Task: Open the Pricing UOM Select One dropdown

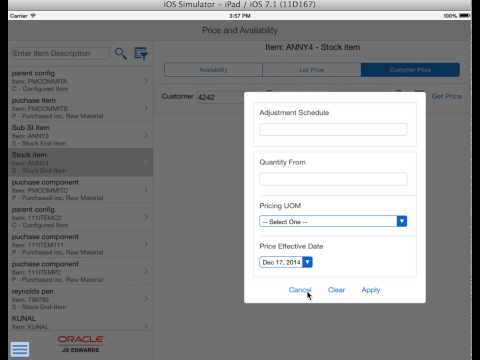Action: point(333,221)
